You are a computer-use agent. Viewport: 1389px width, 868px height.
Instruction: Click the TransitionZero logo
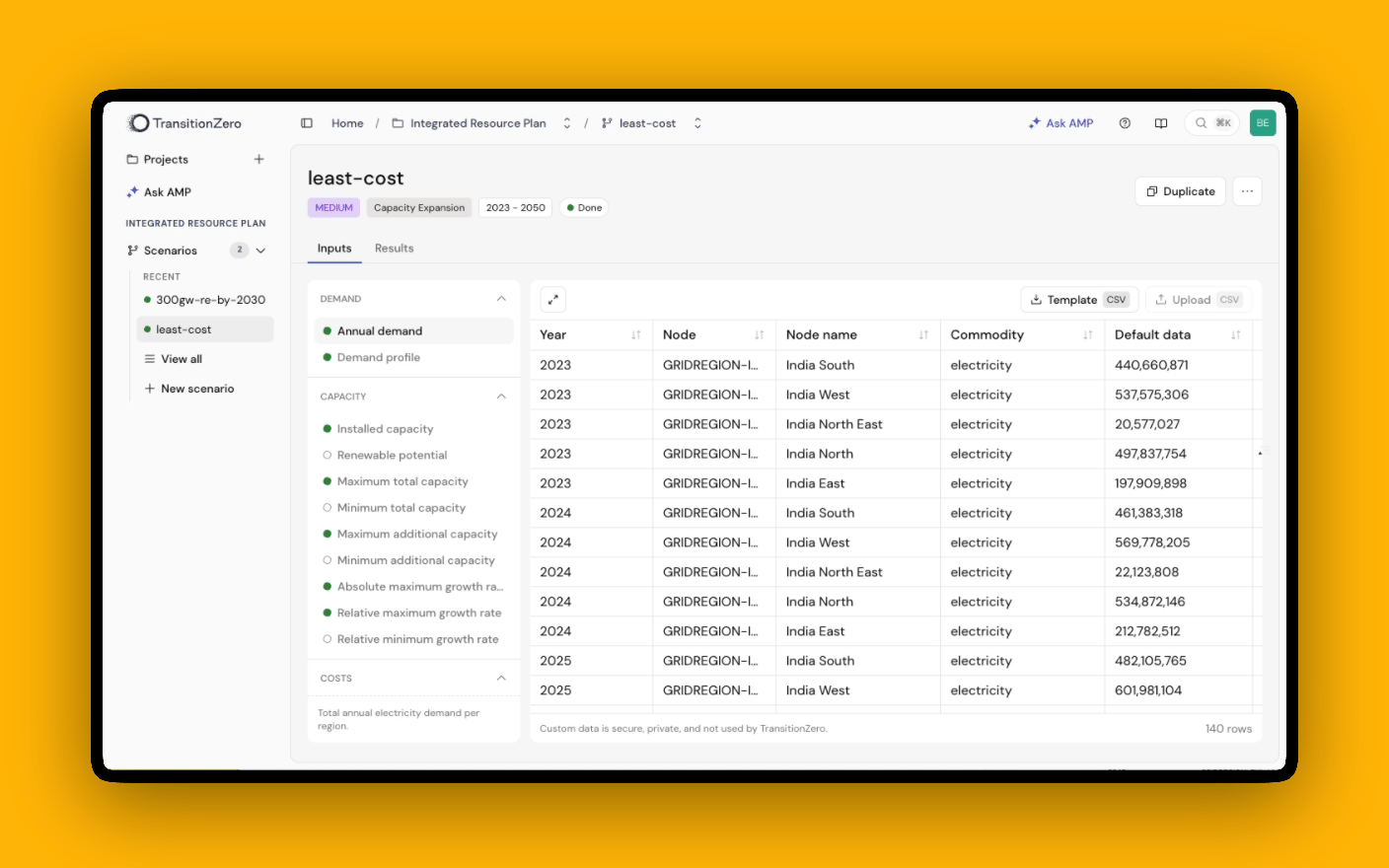tap(184, 123)
